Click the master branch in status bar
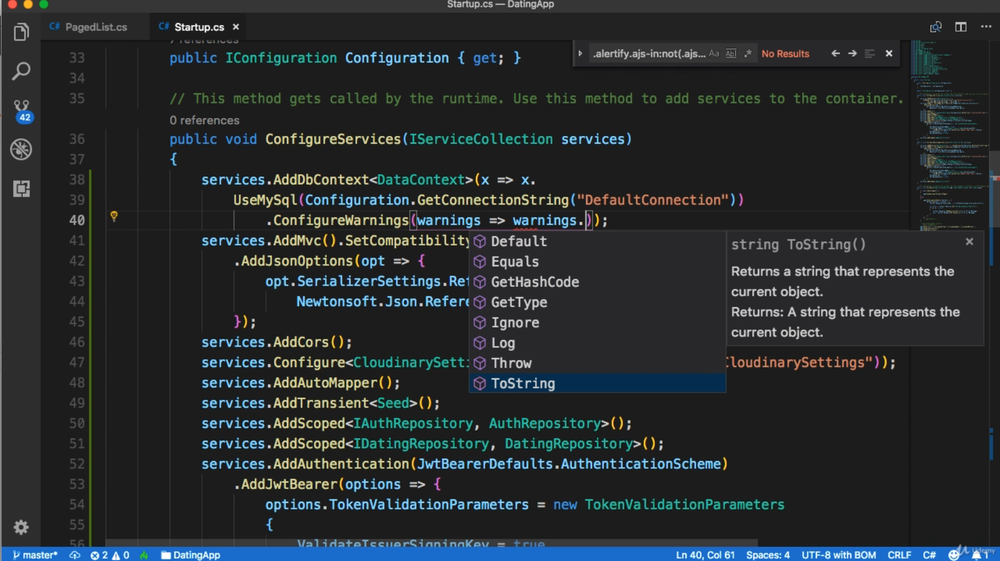This screenshot has width=1000, height=561. click(35, 555)
